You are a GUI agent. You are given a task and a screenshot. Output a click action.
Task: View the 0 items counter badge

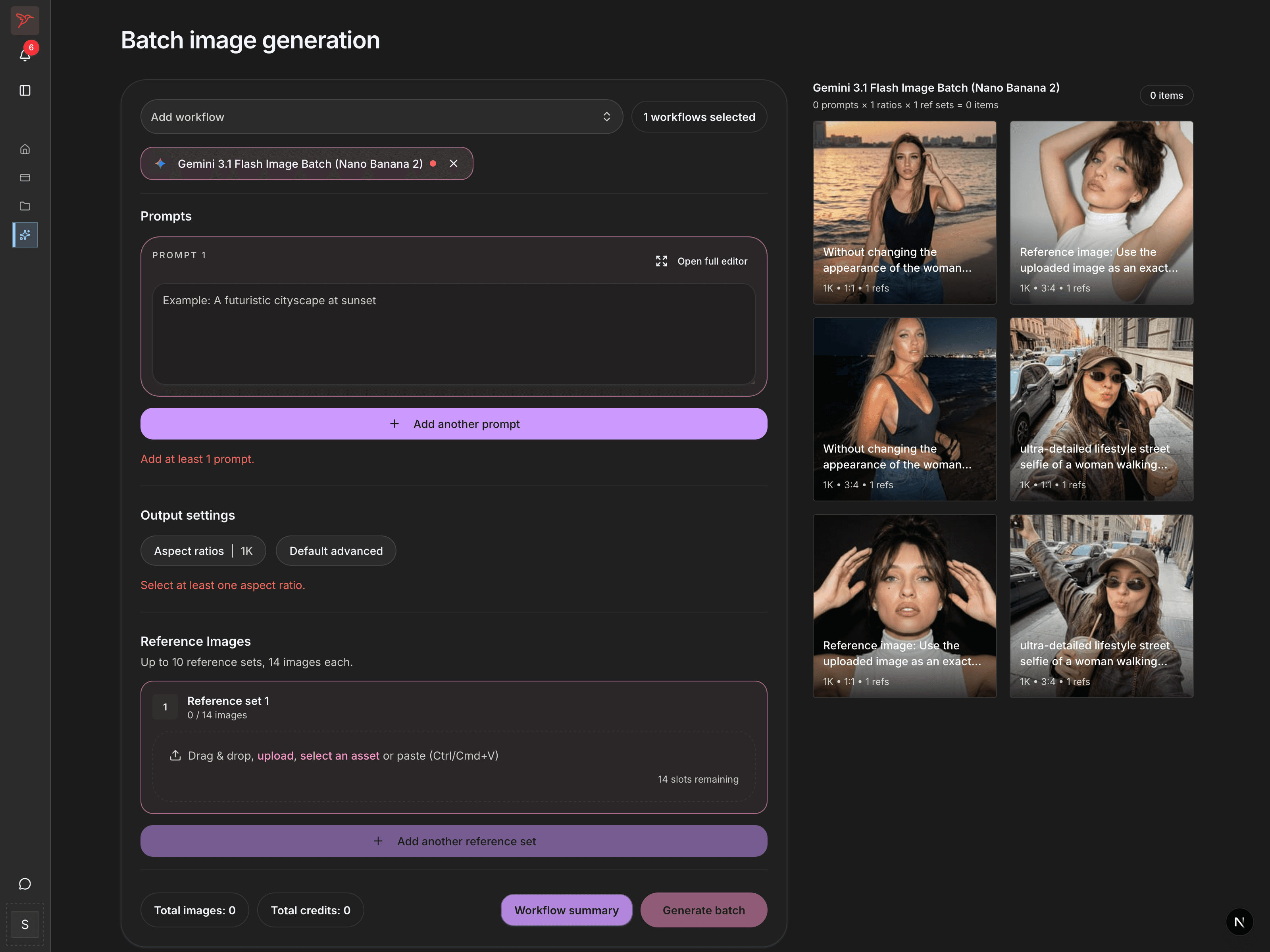(x=1166, y=95)
